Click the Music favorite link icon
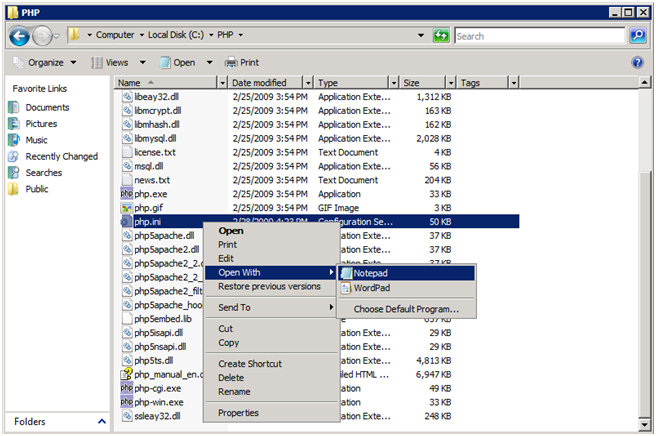The width and height of the screenshot is (656, 436). (x=14, y=140)
